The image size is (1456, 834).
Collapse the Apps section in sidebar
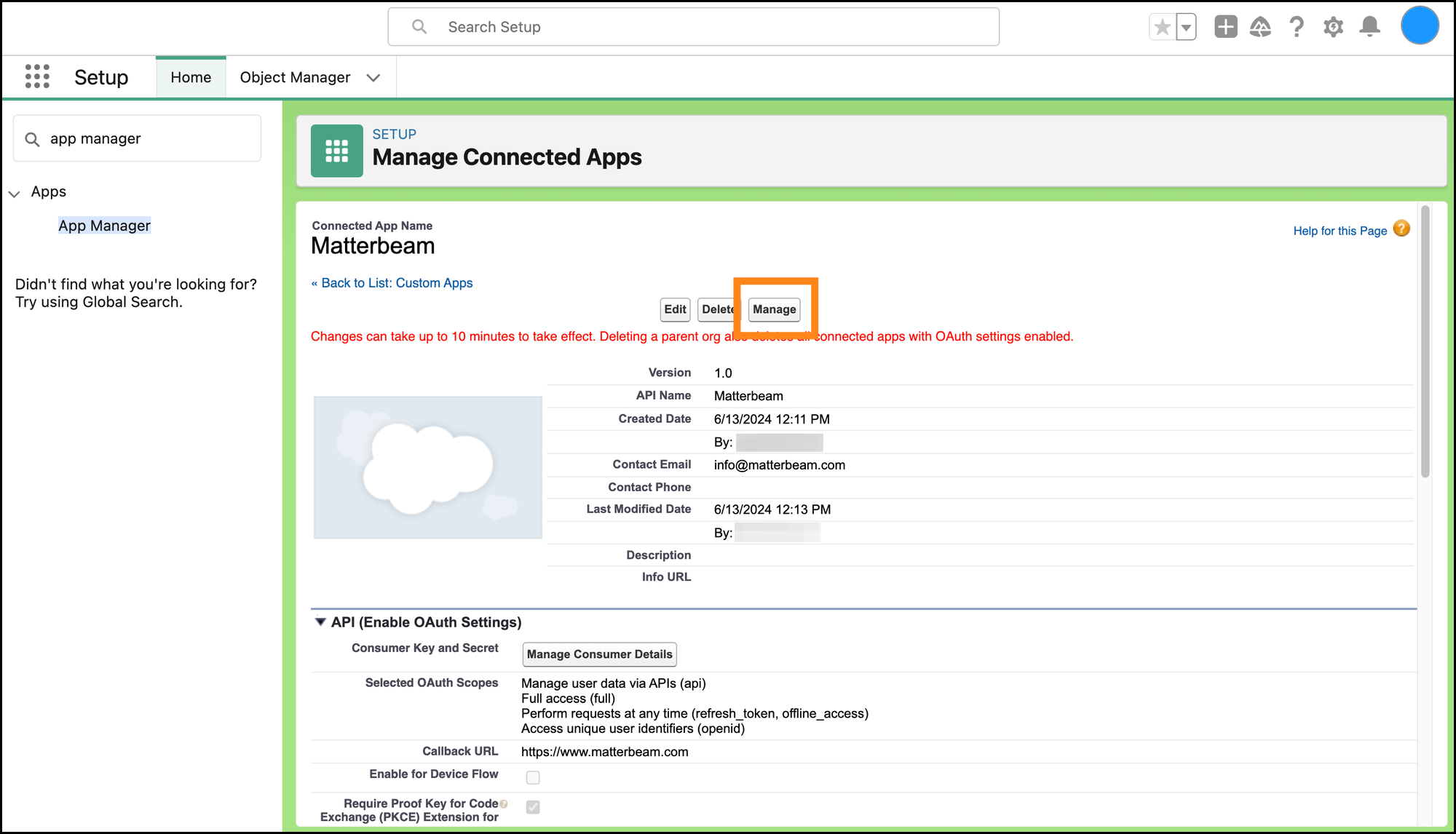(14, 194)
